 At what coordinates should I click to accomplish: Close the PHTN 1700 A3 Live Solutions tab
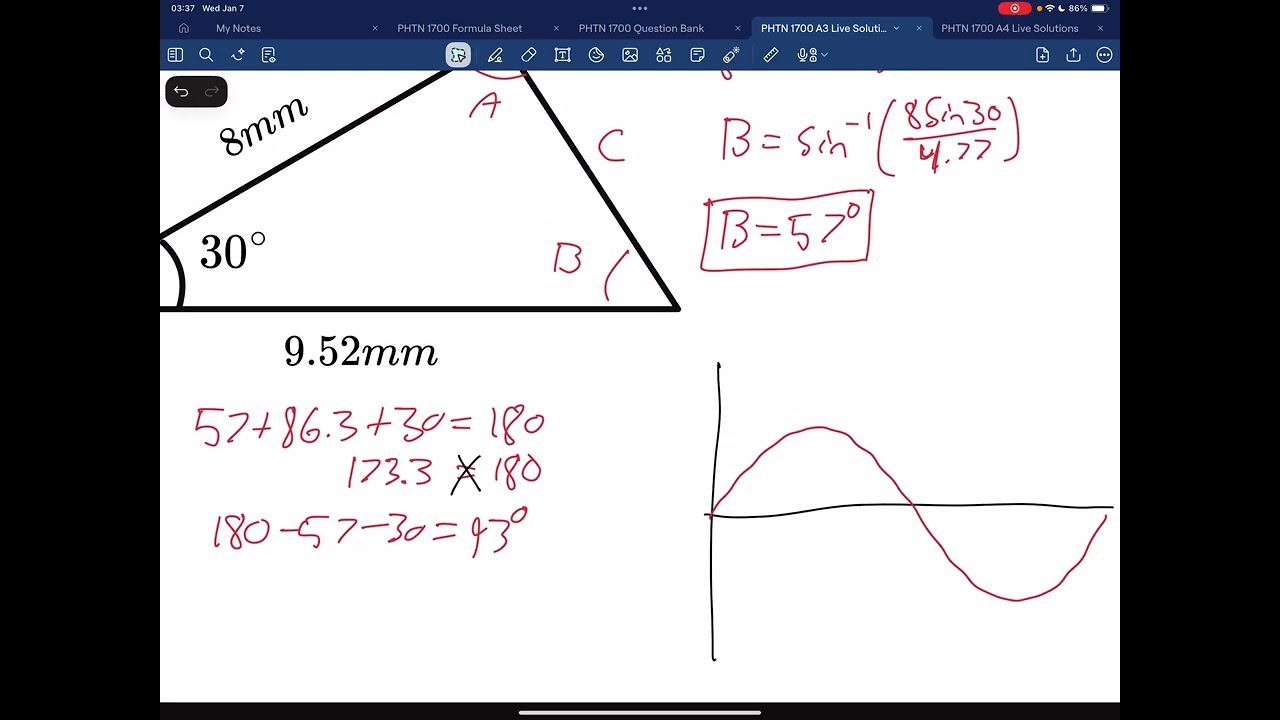point(919,28)
